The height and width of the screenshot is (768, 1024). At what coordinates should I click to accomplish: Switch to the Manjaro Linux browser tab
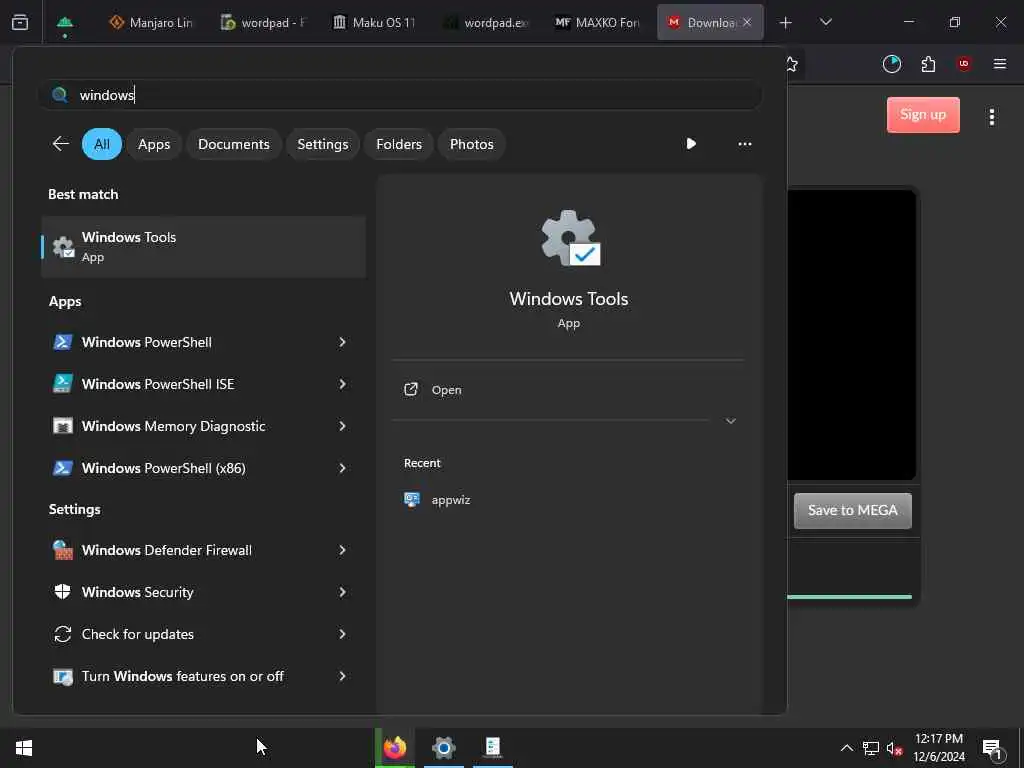point(152,22)
